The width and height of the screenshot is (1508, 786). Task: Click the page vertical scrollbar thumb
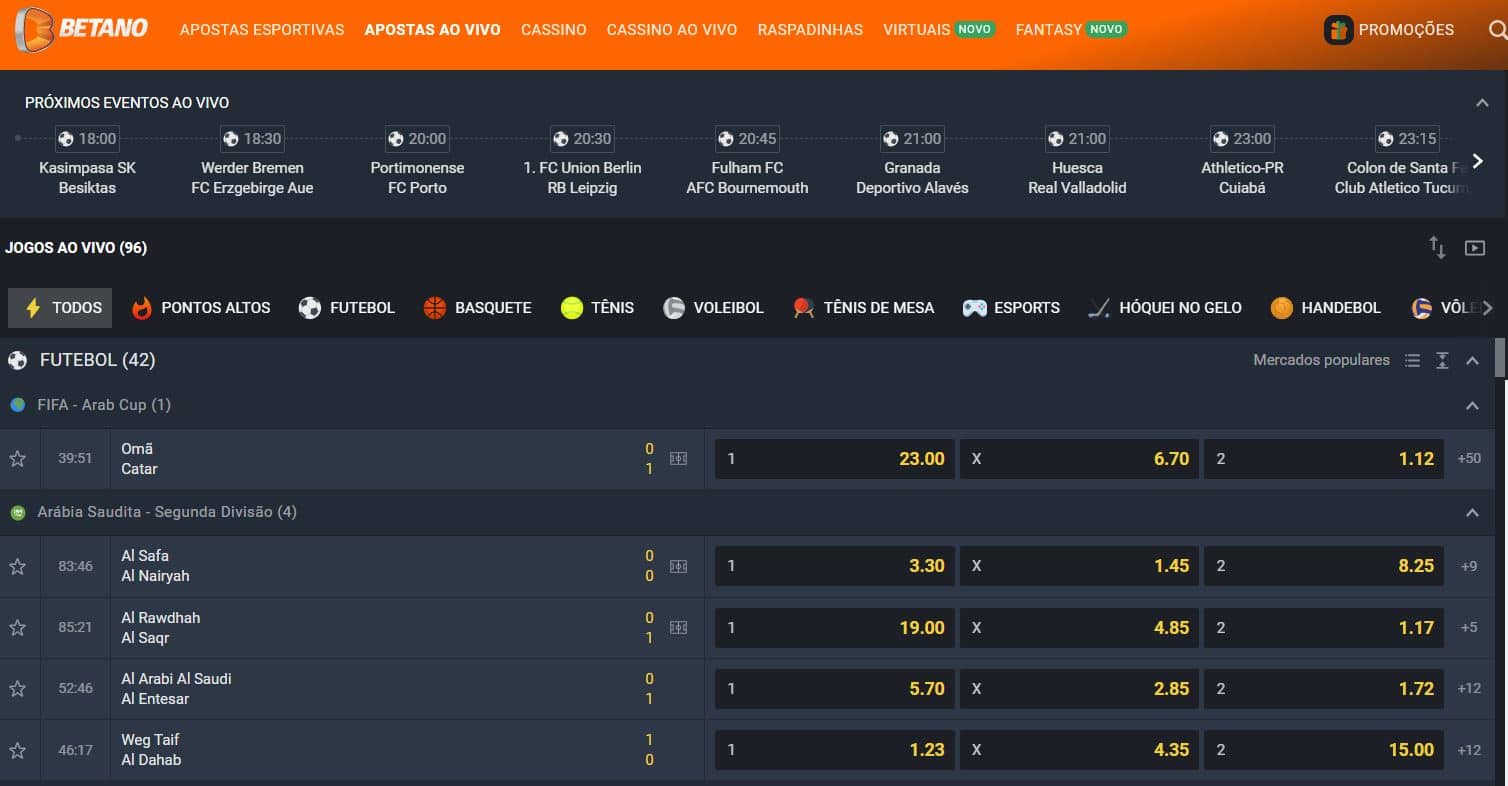click(1500, 358)
